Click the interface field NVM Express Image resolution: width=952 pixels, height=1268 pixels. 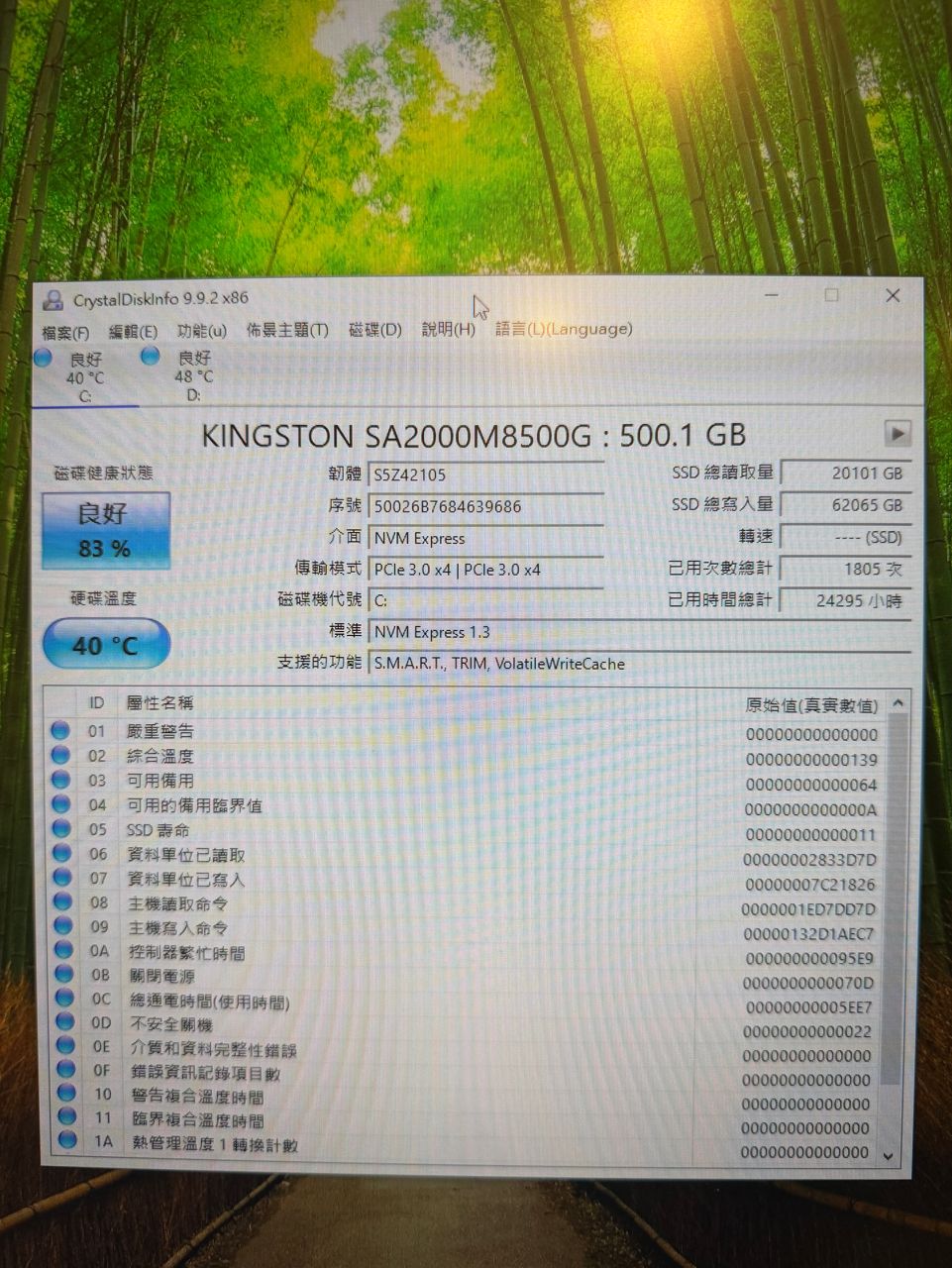coord(486,538)
